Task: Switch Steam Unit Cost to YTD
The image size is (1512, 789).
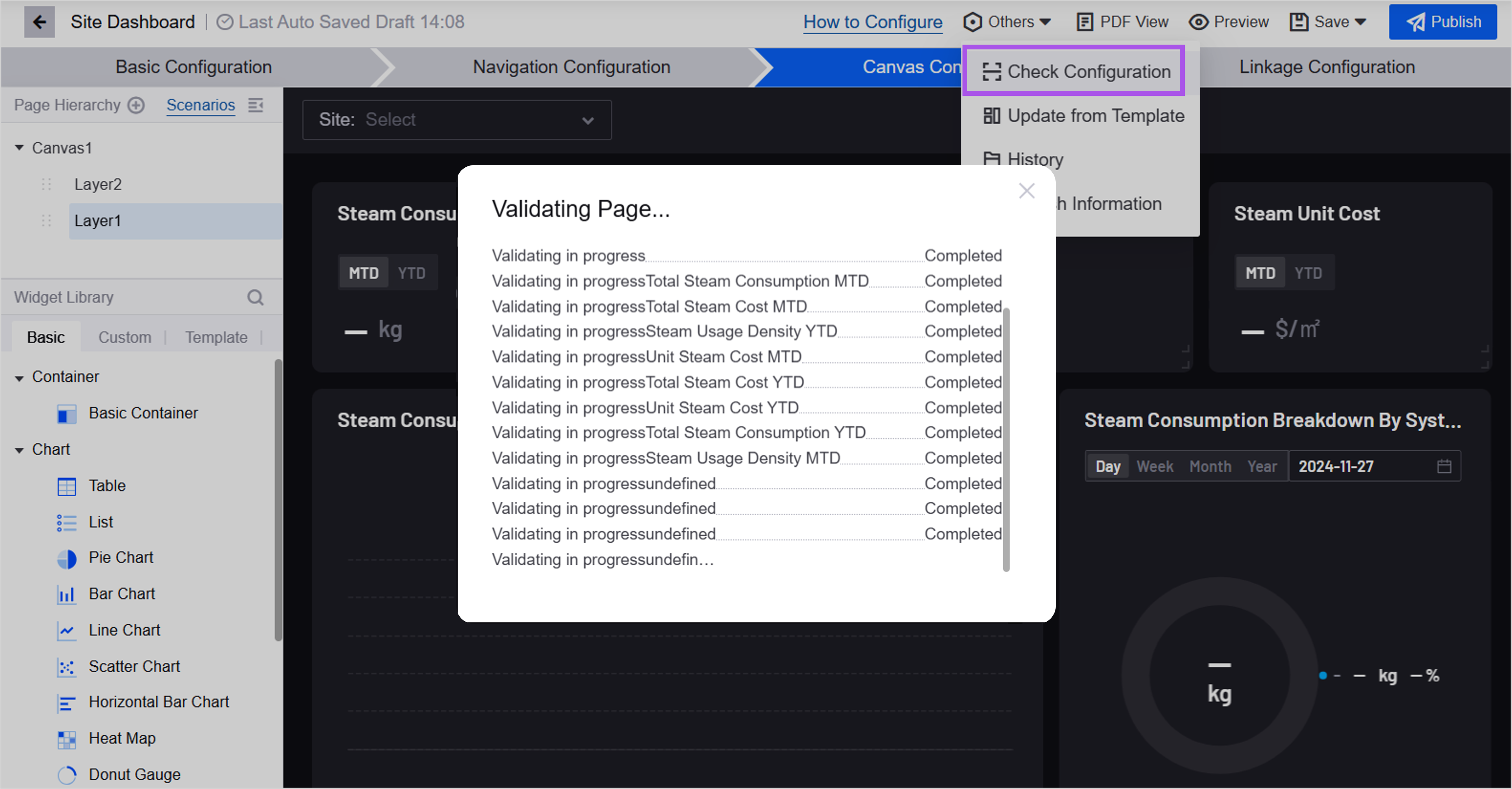Action: tap(1308, 273)
